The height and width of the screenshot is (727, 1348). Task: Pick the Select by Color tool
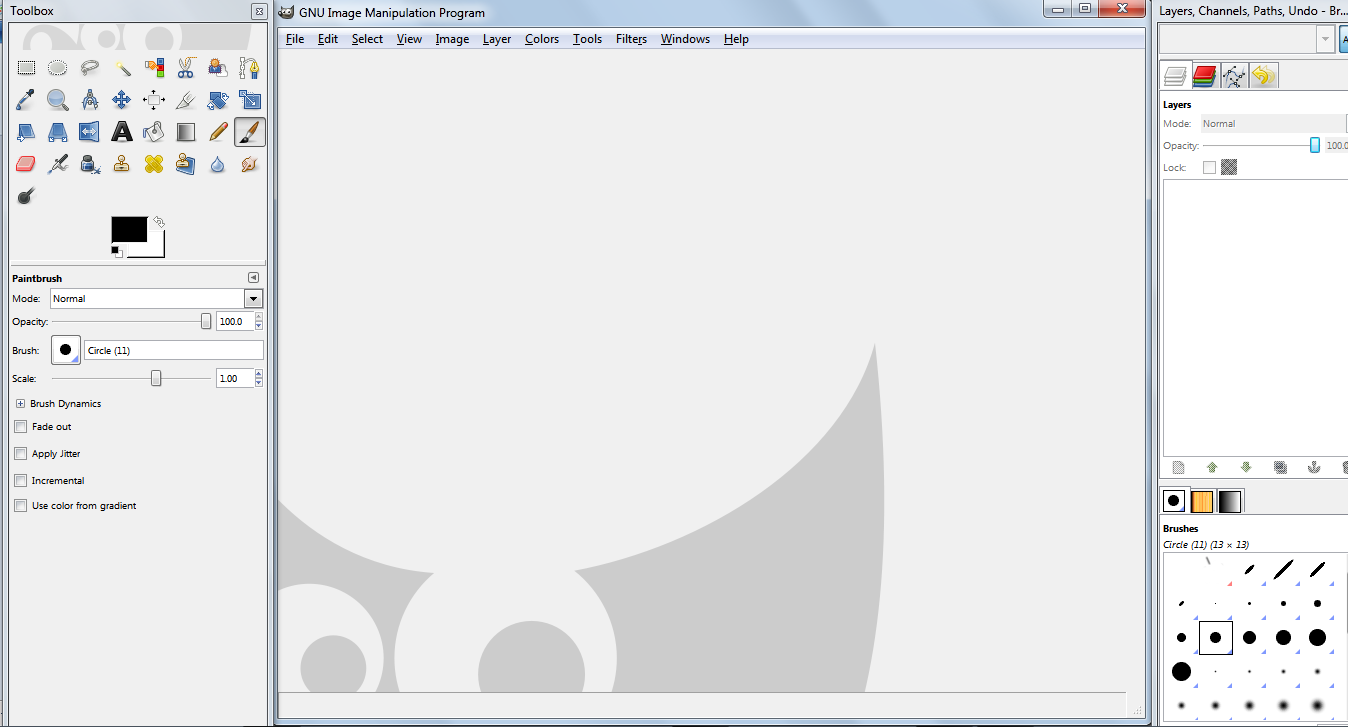click(x=154, y=68)
